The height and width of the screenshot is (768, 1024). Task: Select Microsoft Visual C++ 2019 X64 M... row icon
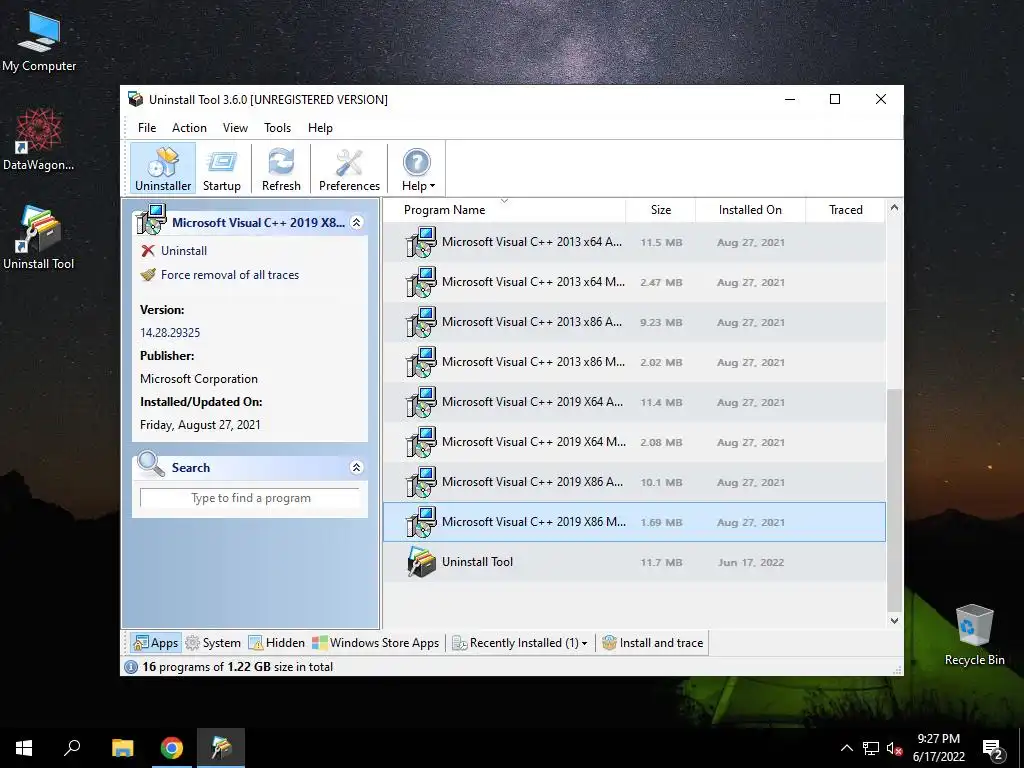[421, 442]
